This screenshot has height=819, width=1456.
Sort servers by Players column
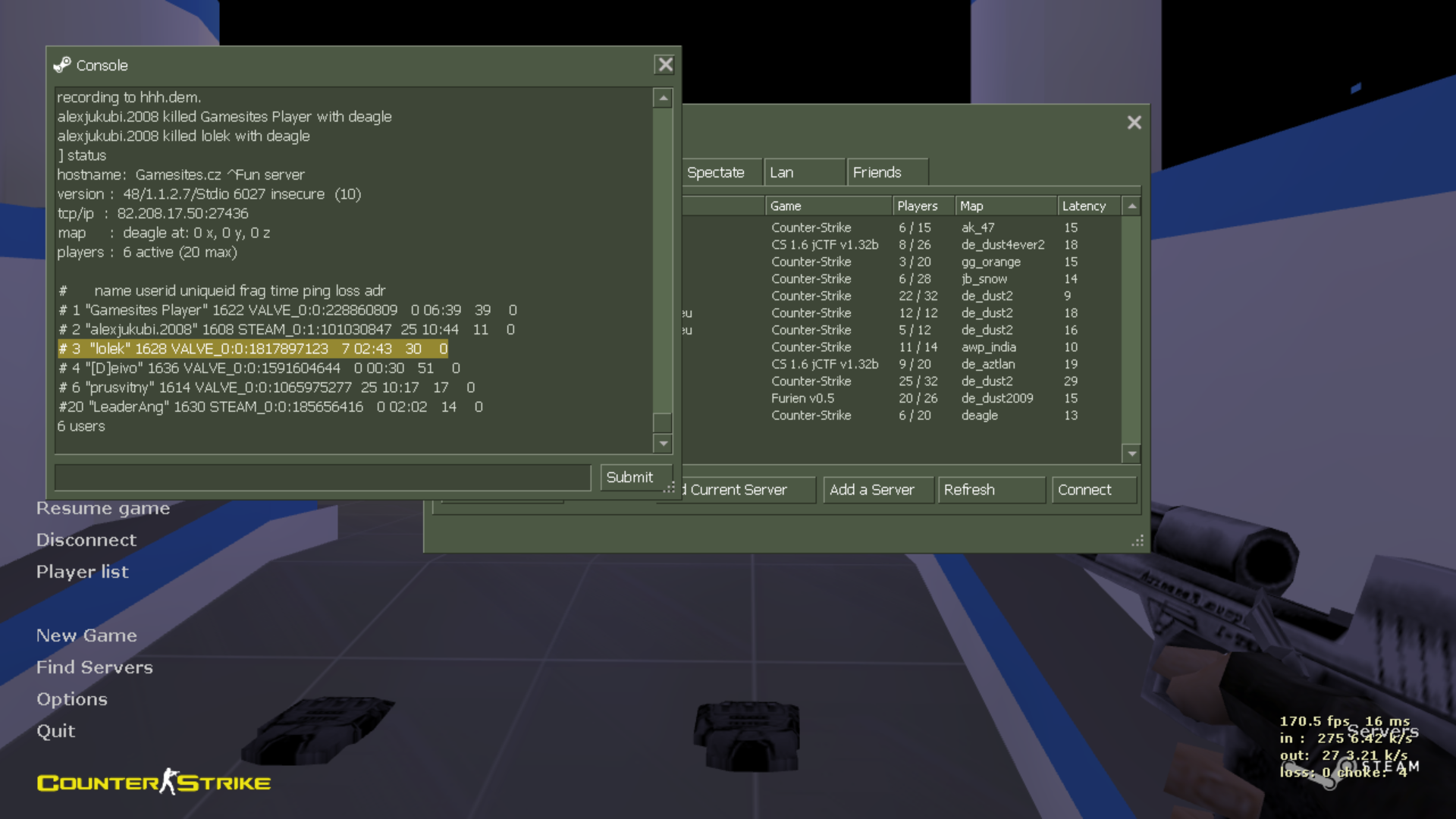920,206
